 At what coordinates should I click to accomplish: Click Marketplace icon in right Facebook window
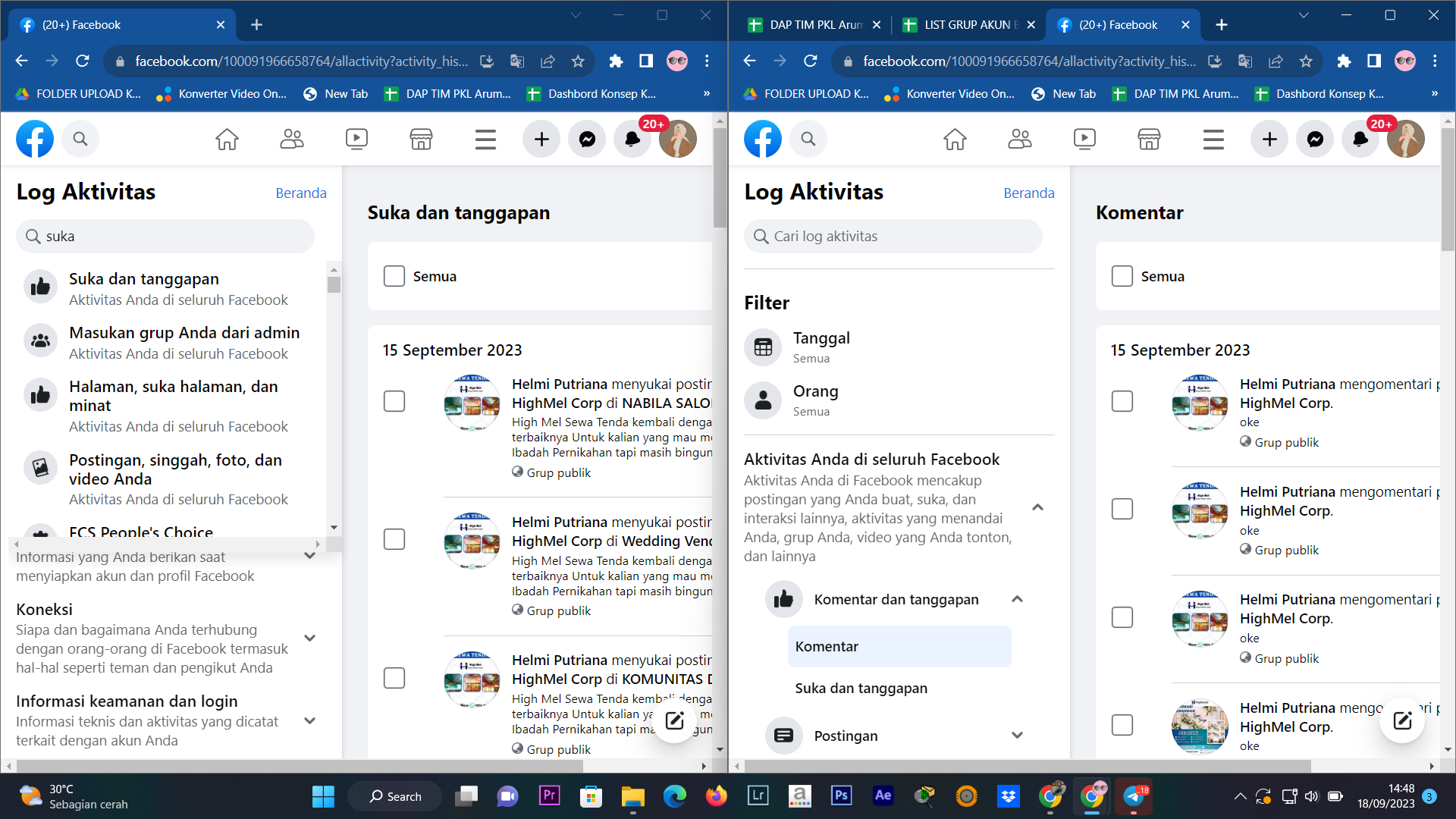click(1149, 140)
